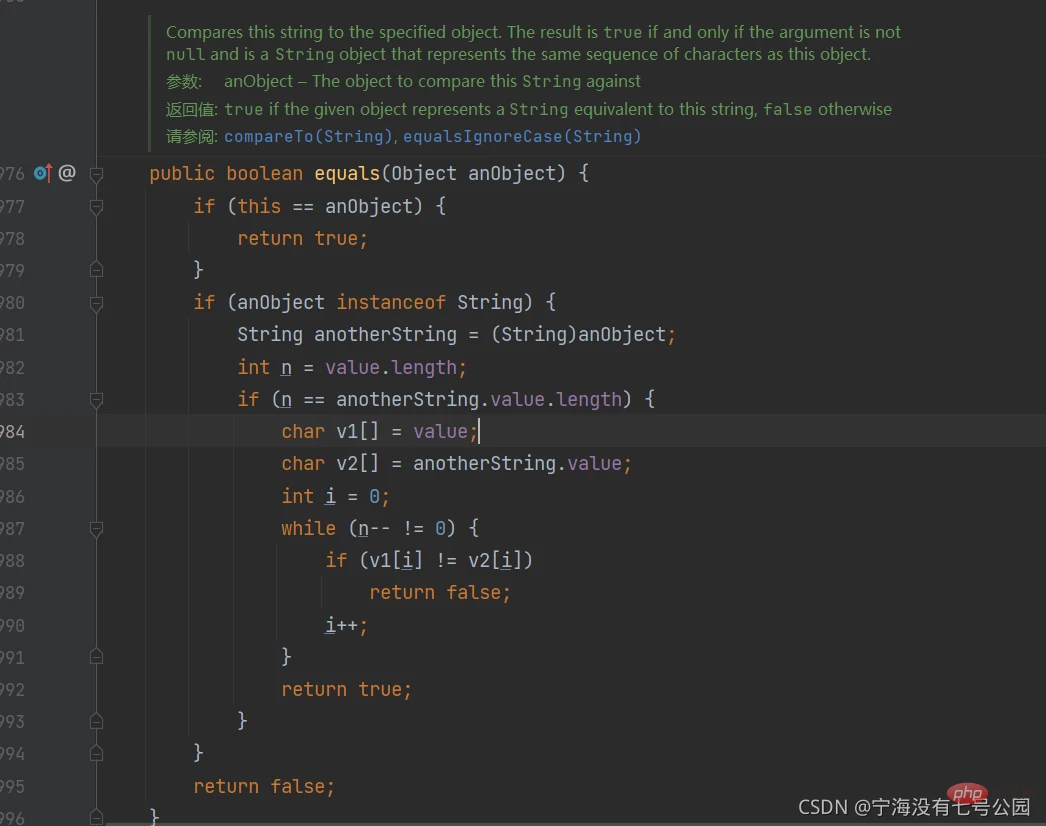
Task: Click line number 985 in the gutter
Action: click(20, 463)
